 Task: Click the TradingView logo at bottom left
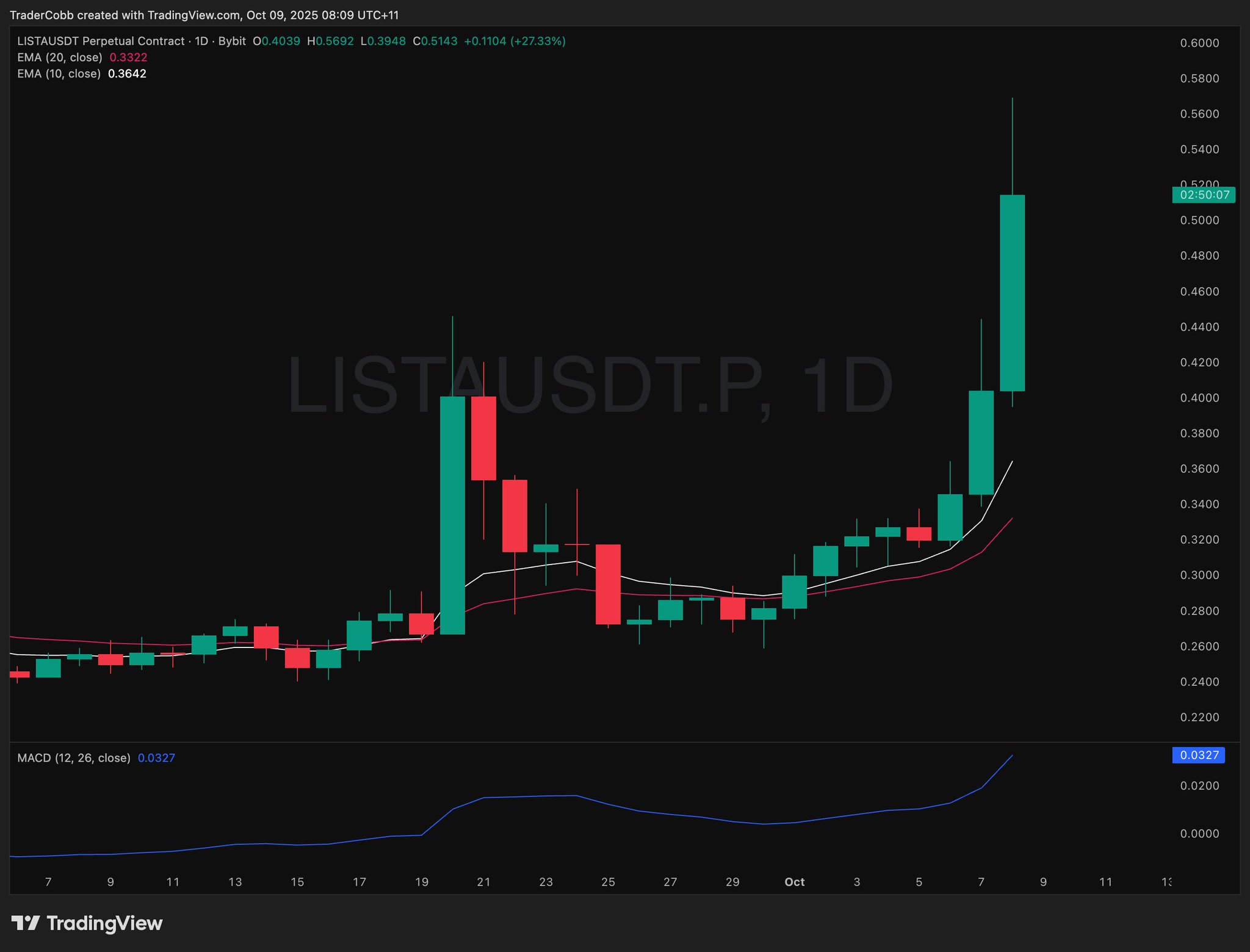pyautogui.click(x=87, y=923)
